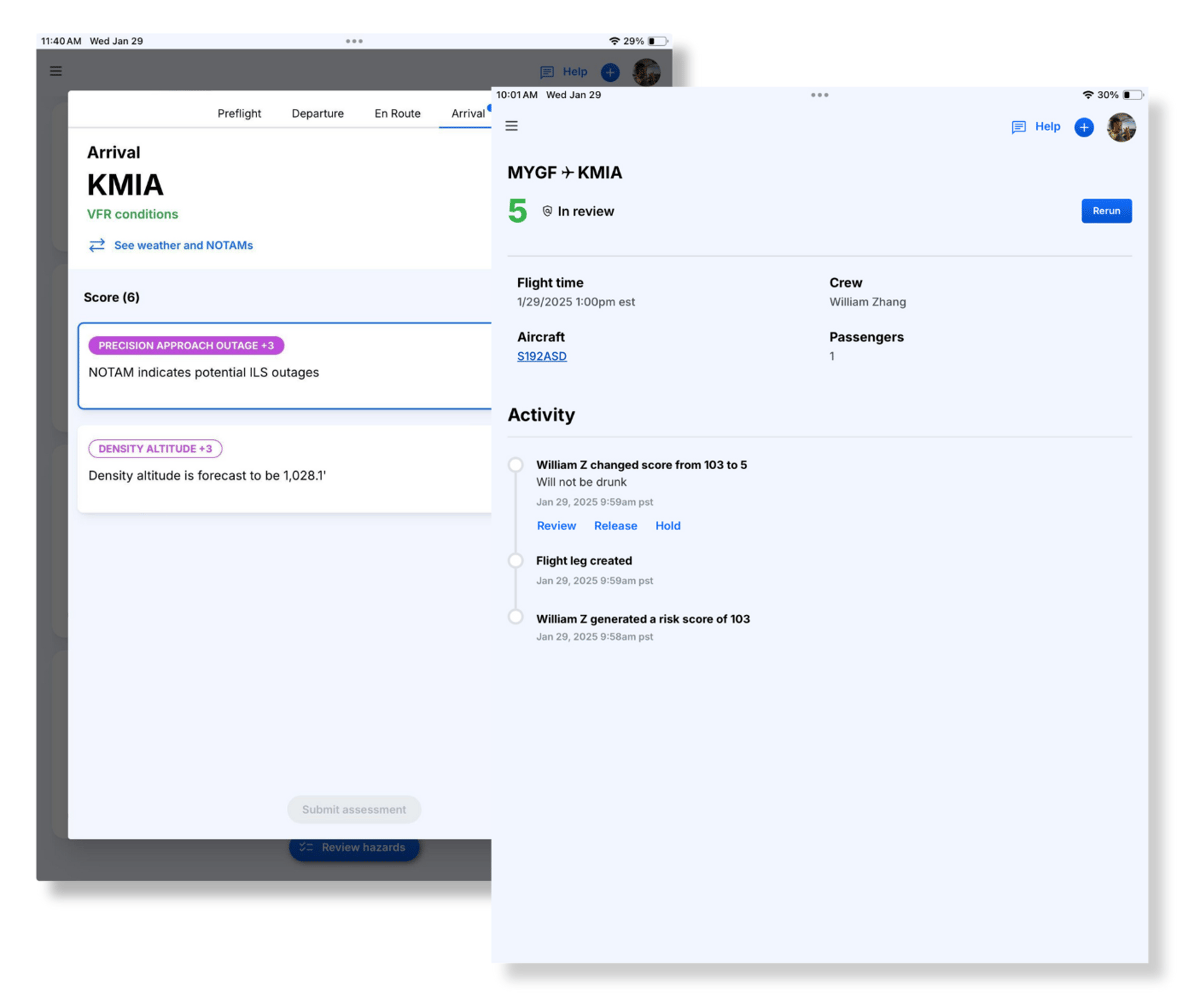Click the Rerun button
Viewport: 1200px width, 1003px height.
pos(1106,211)
